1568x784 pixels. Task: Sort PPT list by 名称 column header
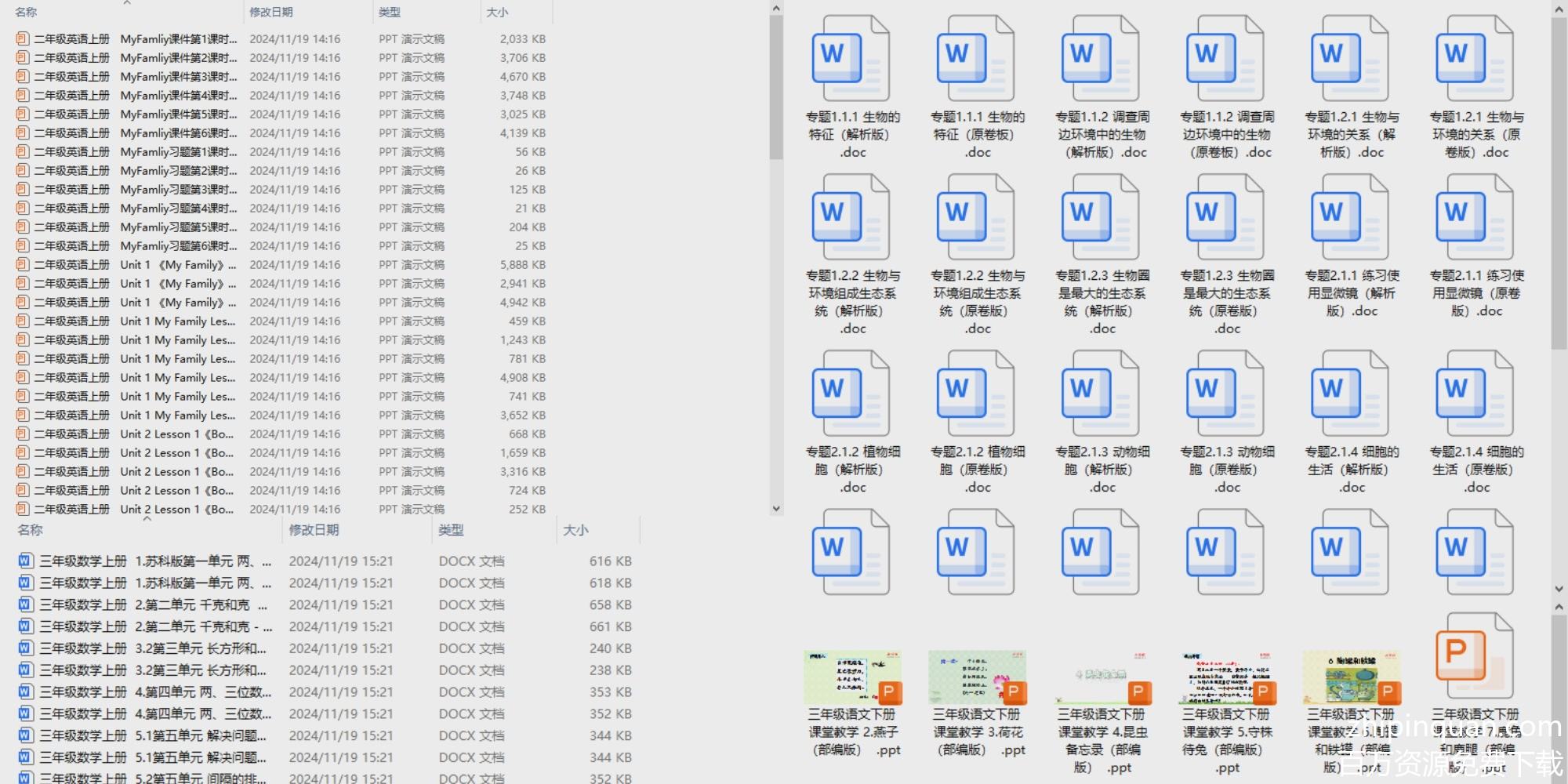click(26, 12)
